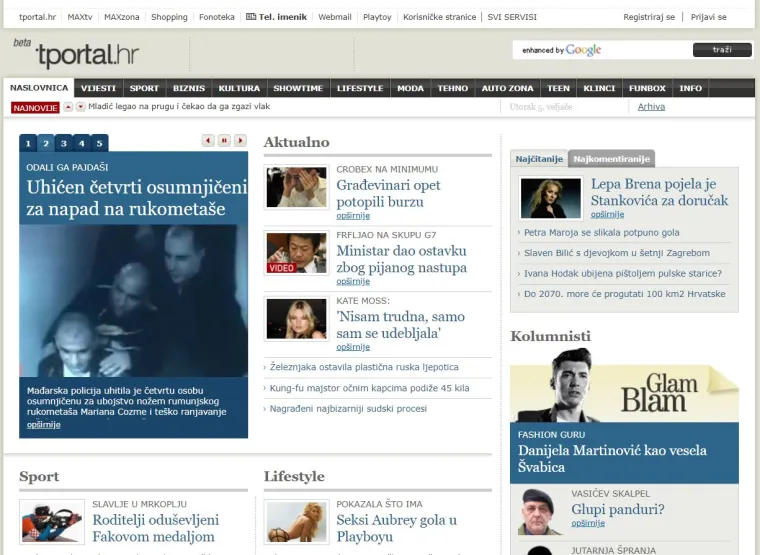Open the Kate Moss story thumbnail
Image resolution: width=760 pixels, height=555 pixels.
pyautogui.click(x=296, y=319)
